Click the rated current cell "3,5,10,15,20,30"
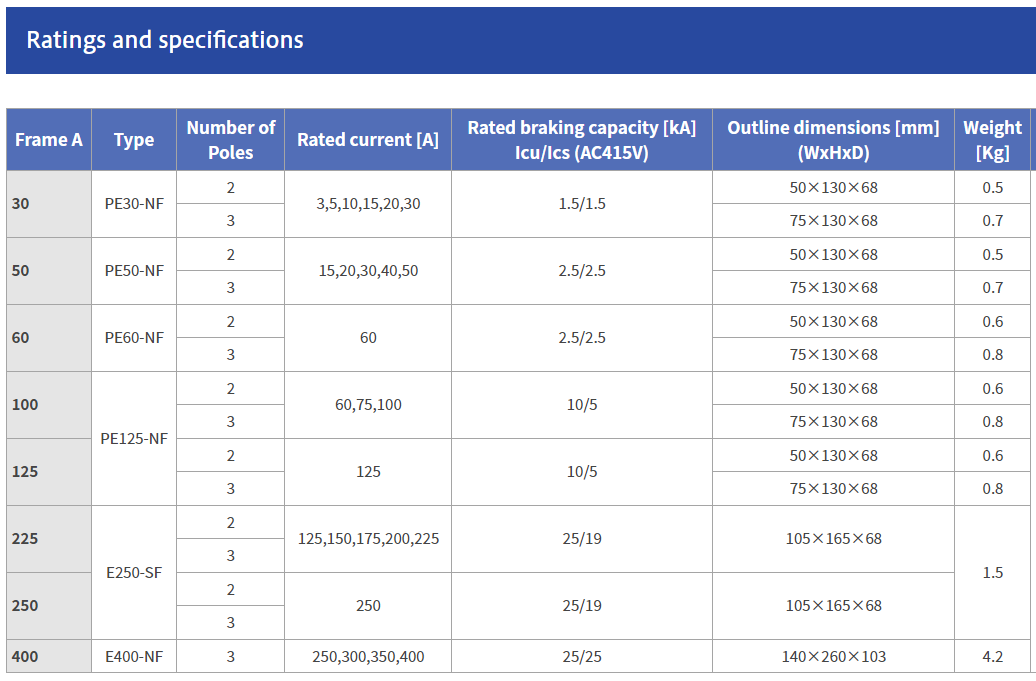1036x681 pixels. tap(368, 204)
